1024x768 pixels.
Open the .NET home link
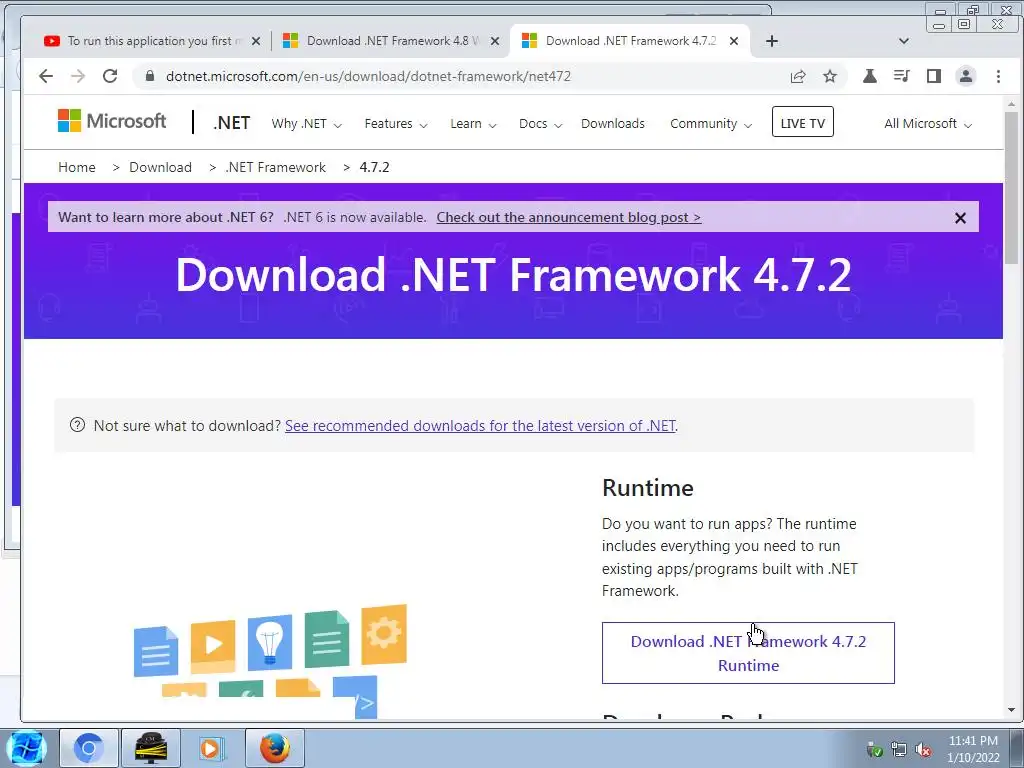tap(231, 123)
